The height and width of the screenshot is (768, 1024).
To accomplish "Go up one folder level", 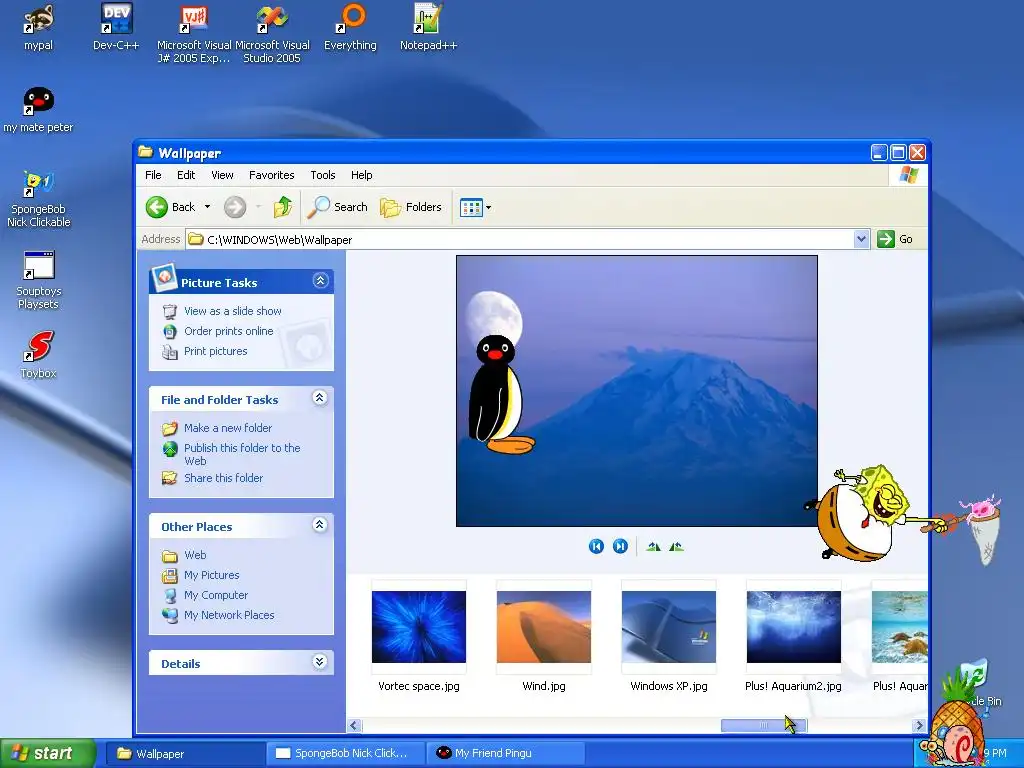I will [x=283, y=207].
